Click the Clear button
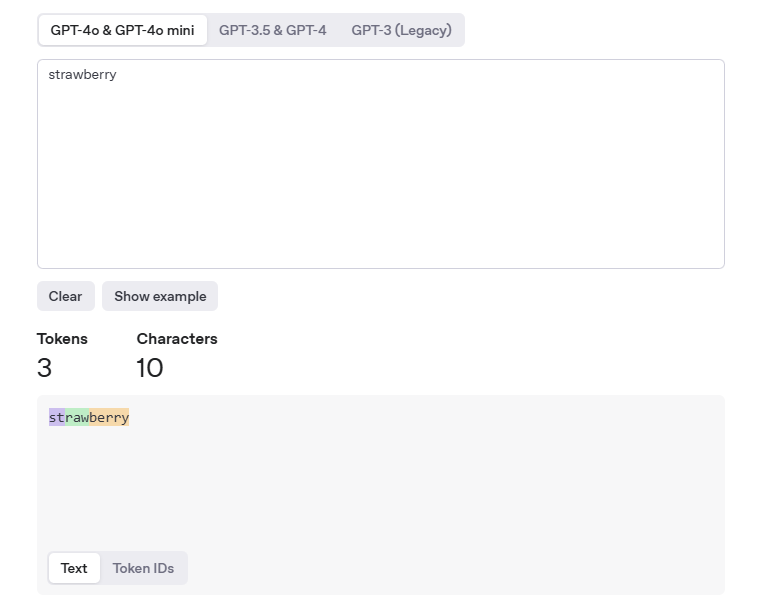This screenshot has height=606, width=762. coord(66,296)
